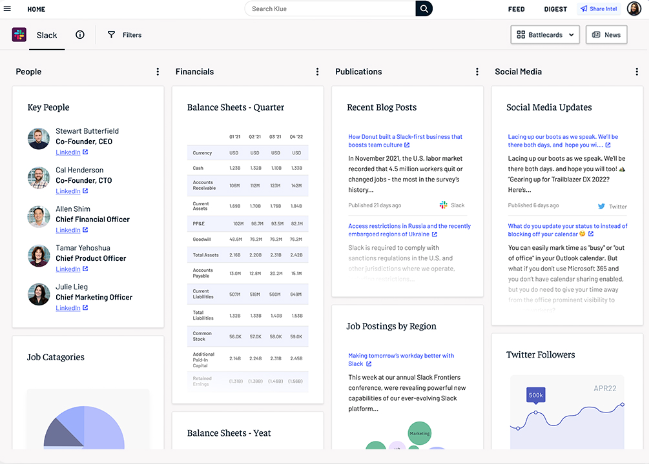Image resolution: width=649 pixels, height=464 pixels.
Task: Click the 'Goodwill' row label
Action: (x=202, y=239)
